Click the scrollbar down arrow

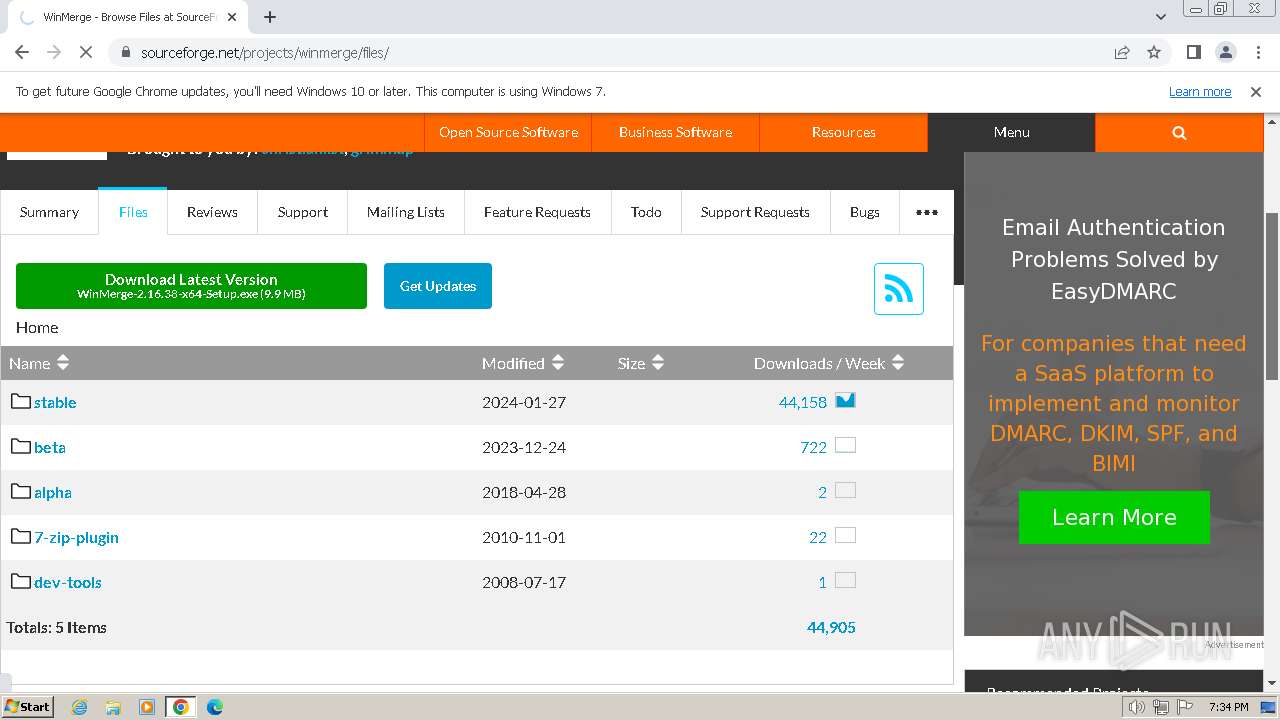pos(1272,684)
